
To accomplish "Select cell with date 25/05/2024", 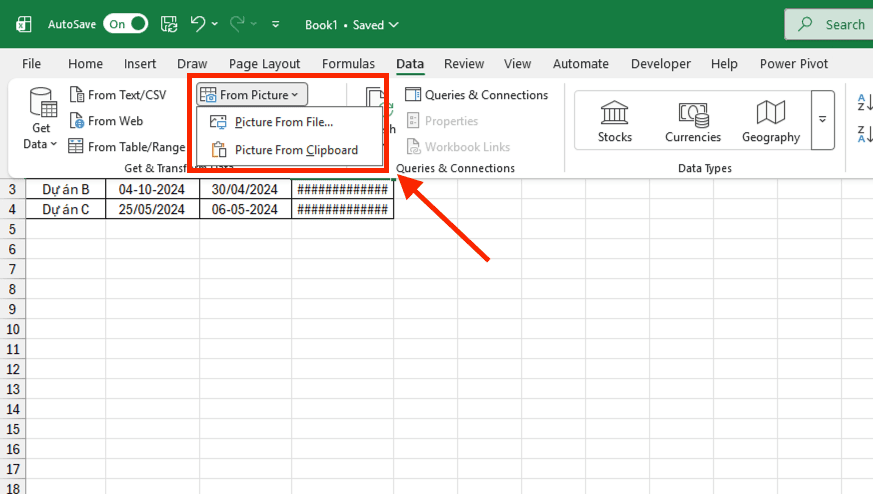I will pyautogui.click(x=152, y=209).
